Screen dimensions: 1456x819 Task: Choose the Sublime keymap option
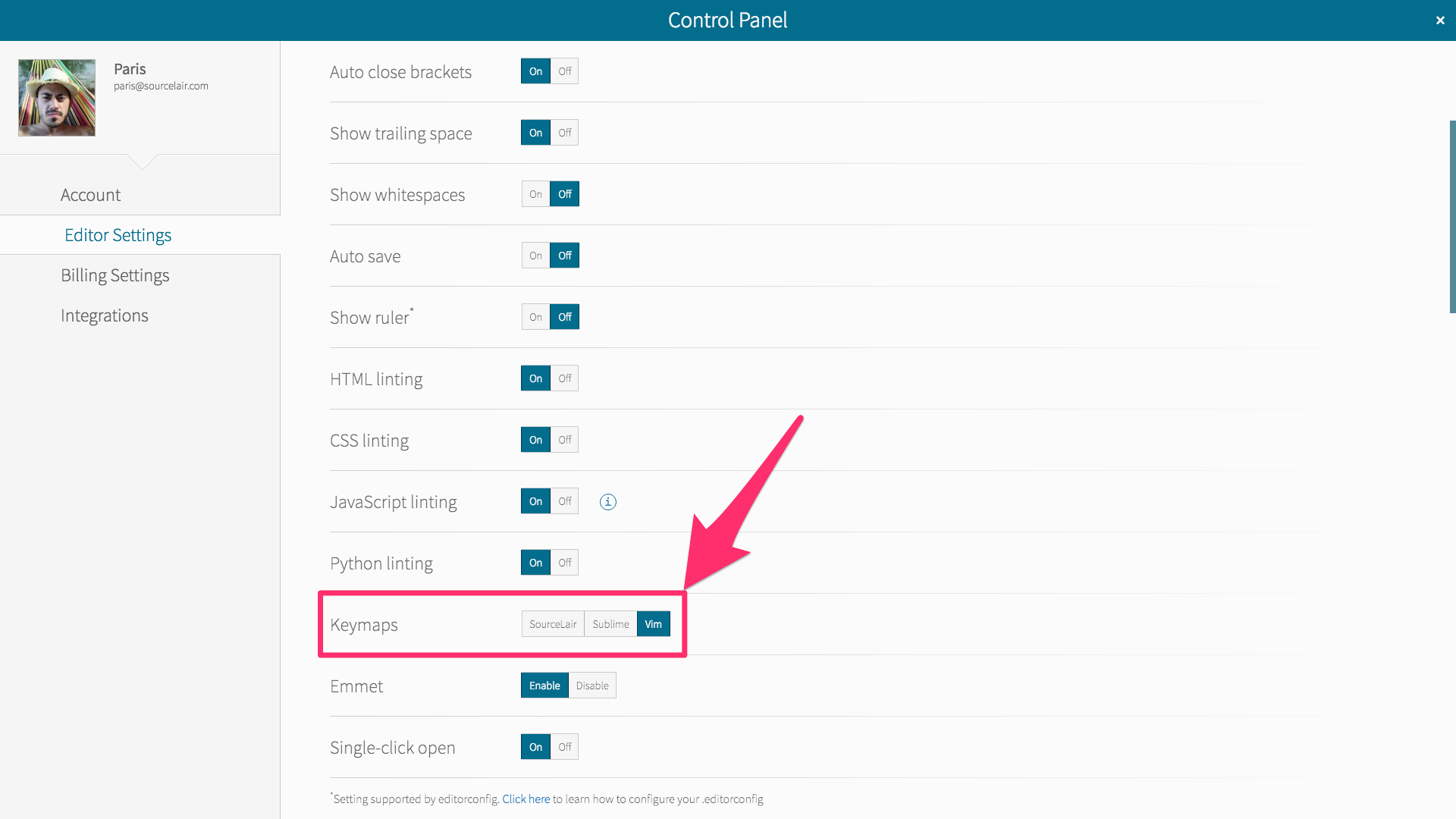tap(610, 624)
